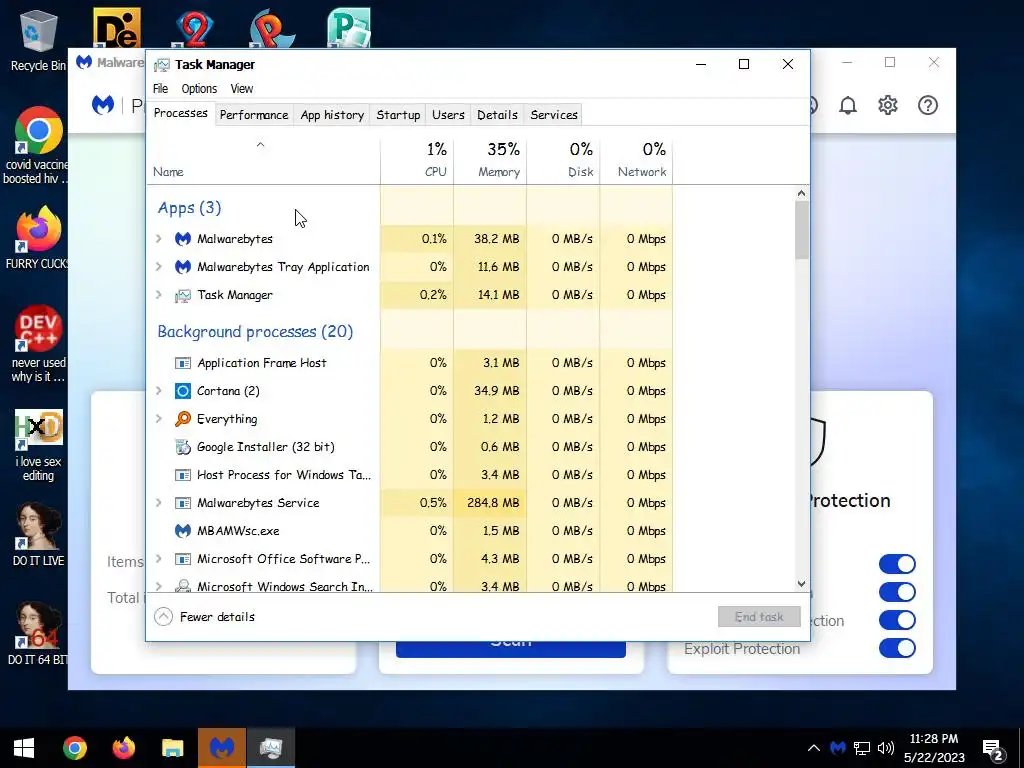Open the action center notifications icon

coord(993,749)
